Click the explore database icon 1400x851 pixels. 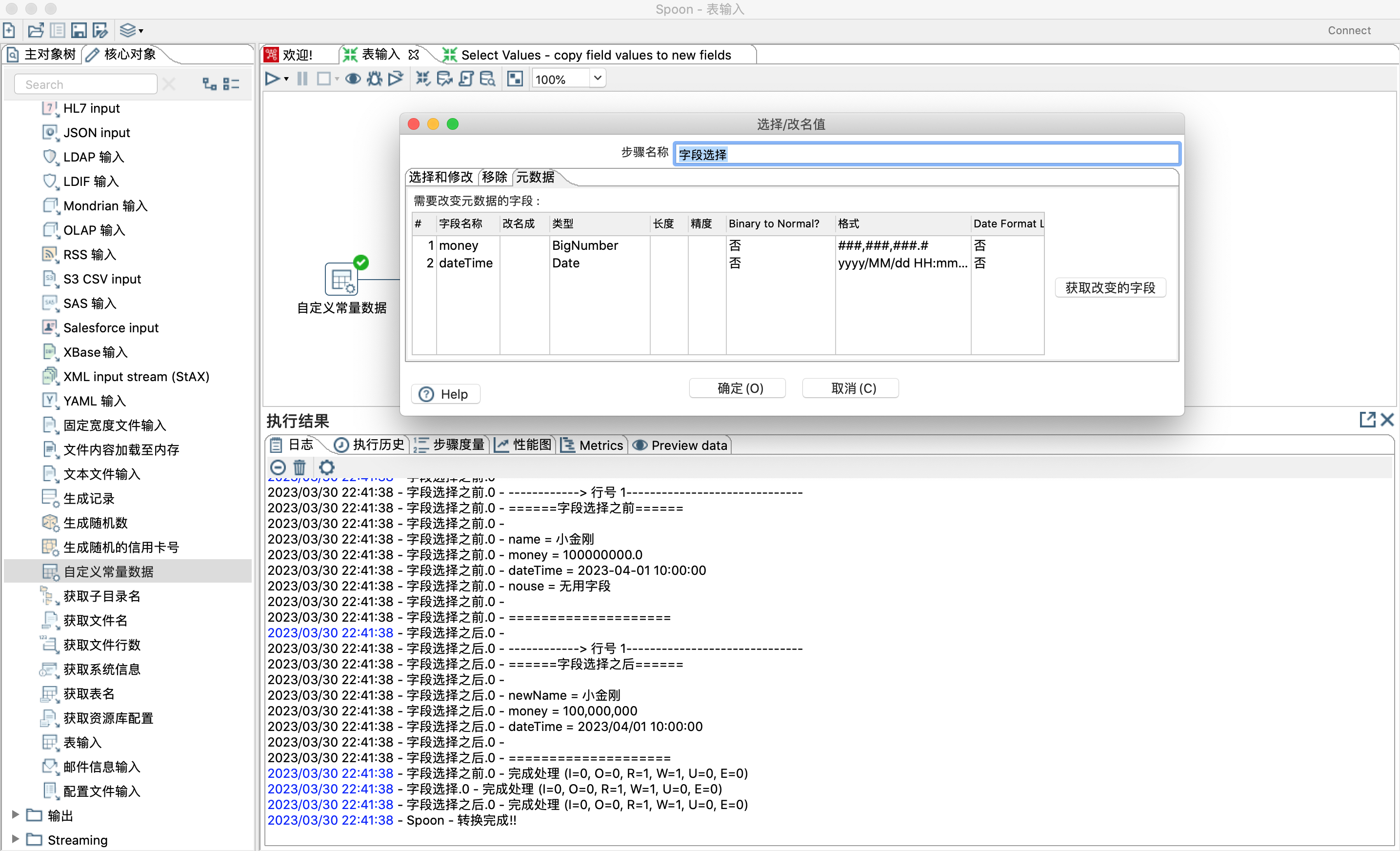tap(487, 79)
